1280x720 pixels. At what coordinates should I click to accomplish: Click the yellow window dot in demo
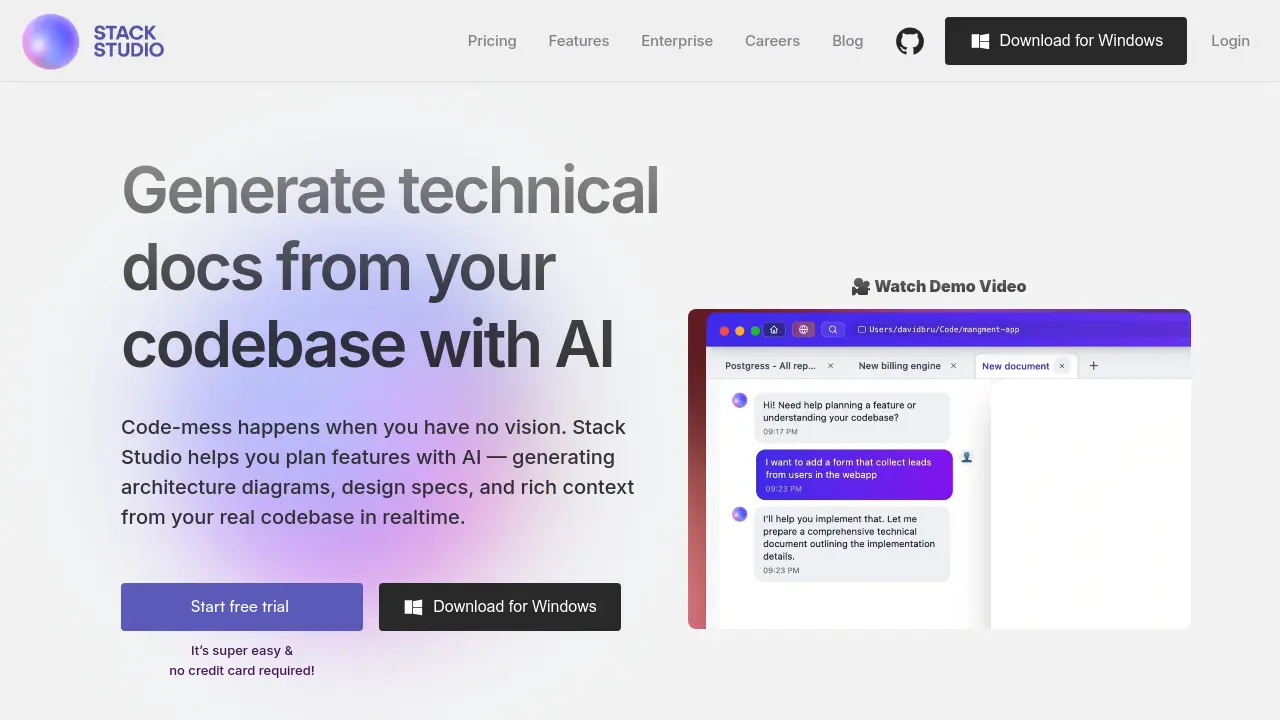pos(740,330)
